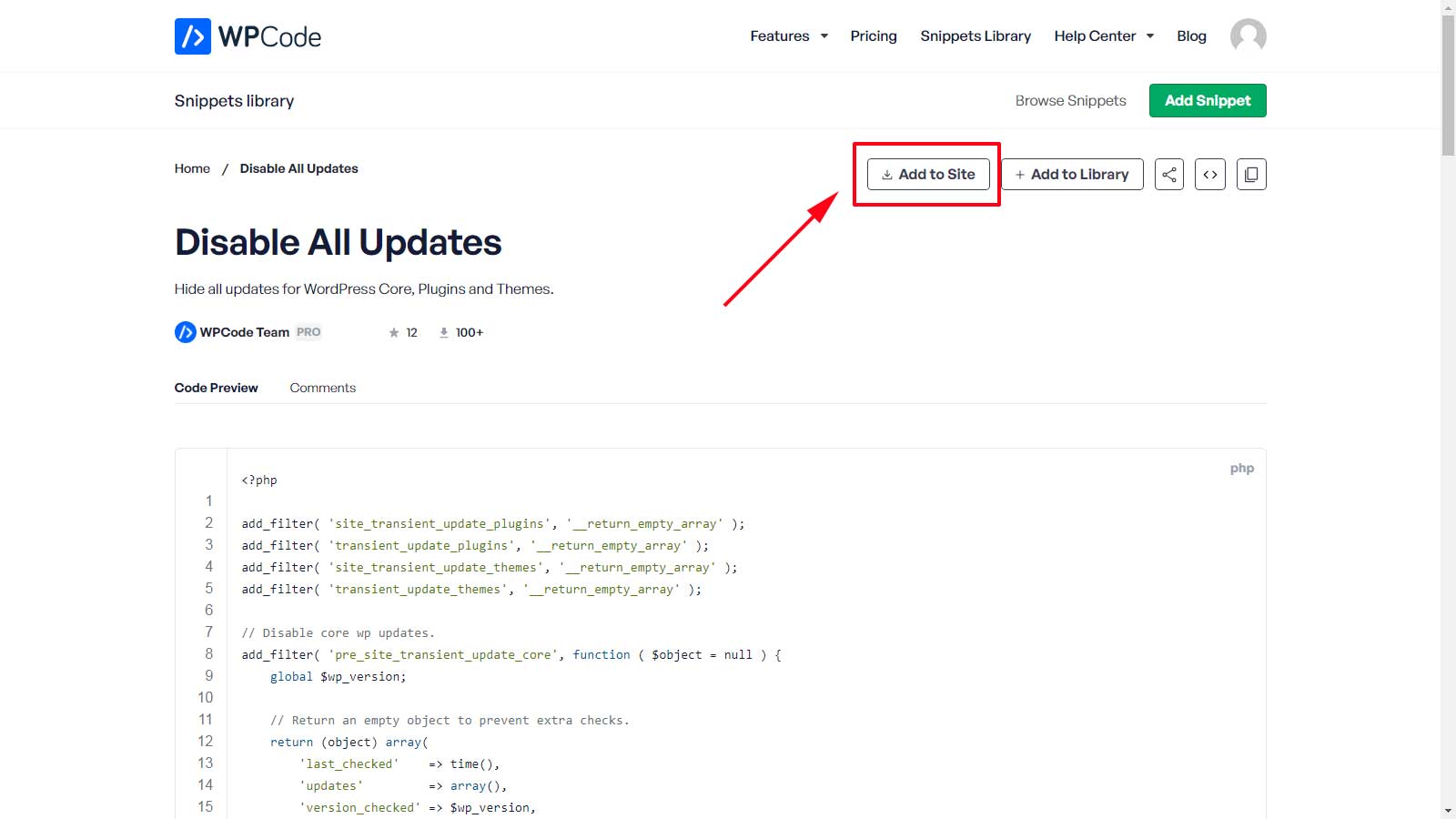Click the 100+ downloads count

(x=470, y=332)
